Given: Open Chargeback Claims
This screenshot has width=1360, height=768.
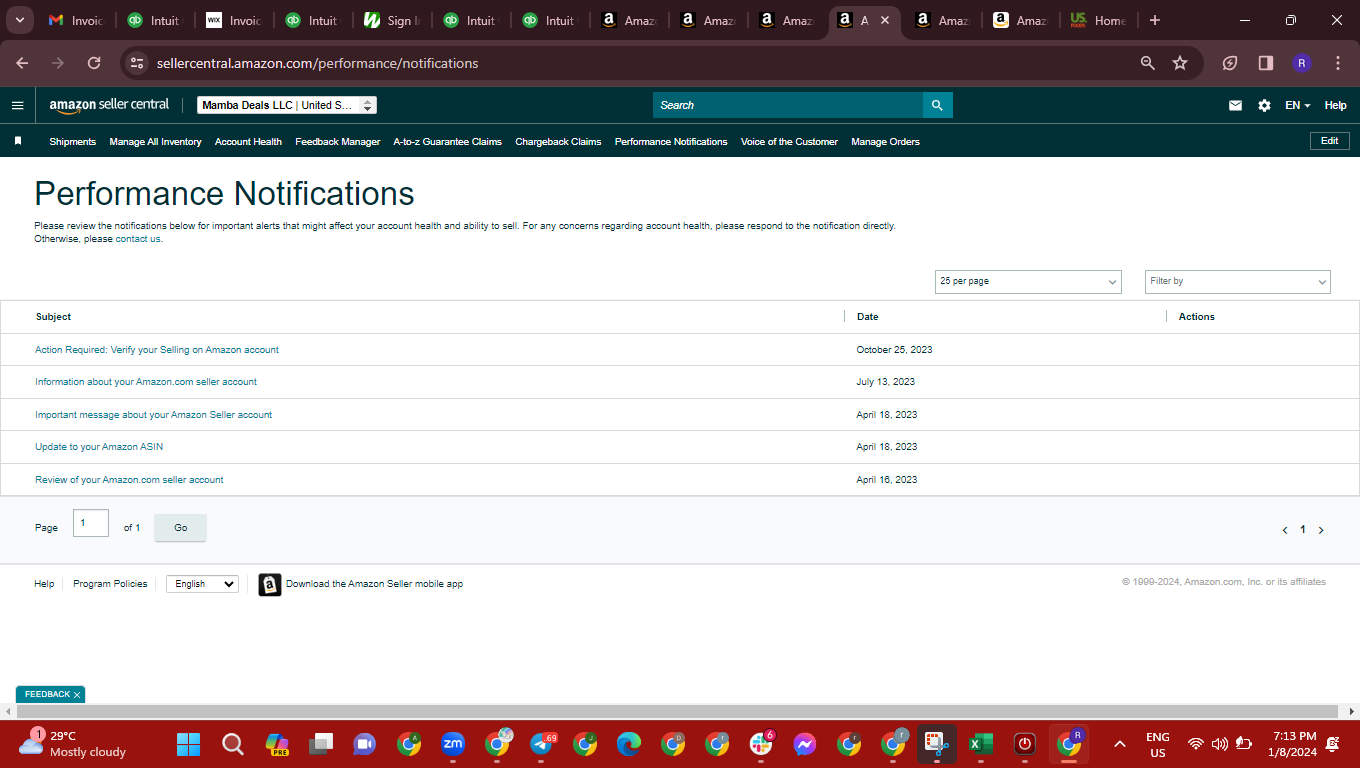Looking at the screenshot, I should pyautogui.click(x=558, y=142).
